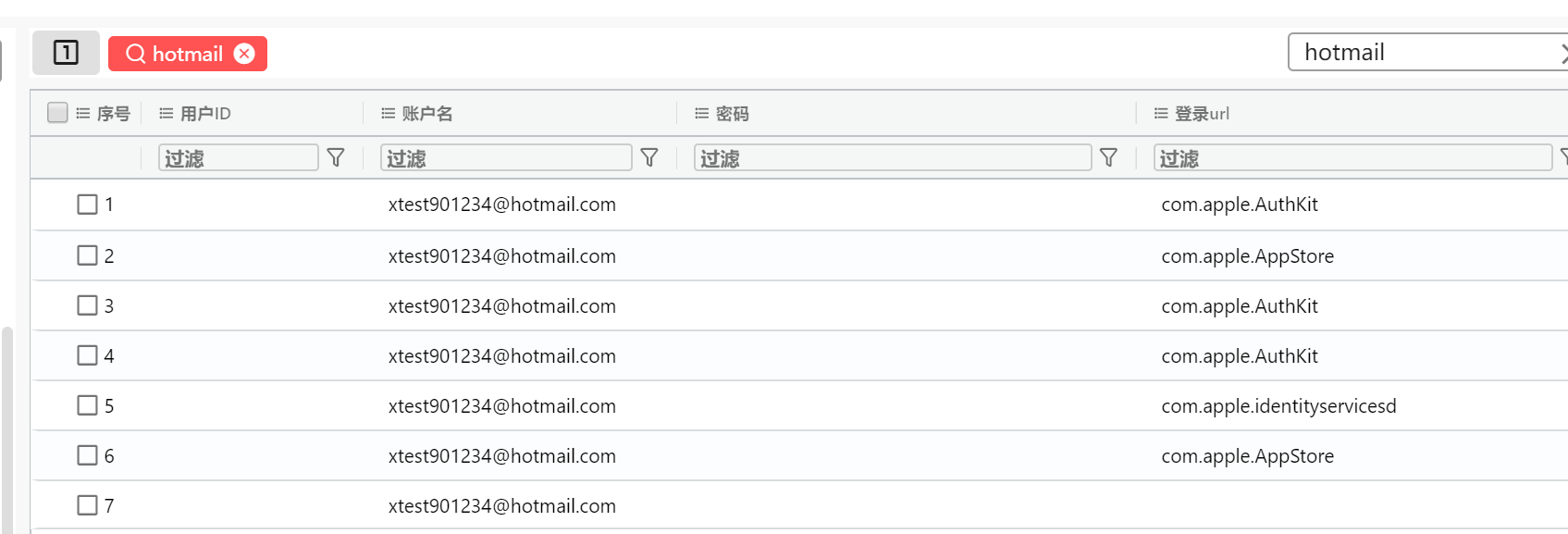The width and height of the screenshot is (1568, 534).
Task: Click the 账户名 filter input
Action: pyautogui.click(x=506, y=157)
